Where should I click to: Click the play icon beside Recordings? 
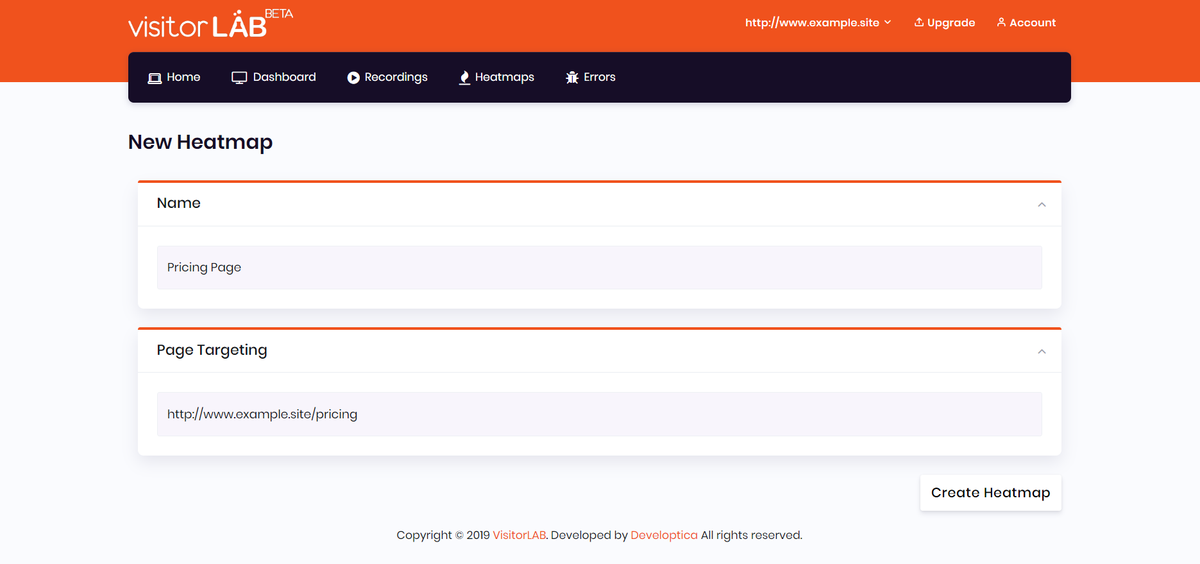point(353,77)
